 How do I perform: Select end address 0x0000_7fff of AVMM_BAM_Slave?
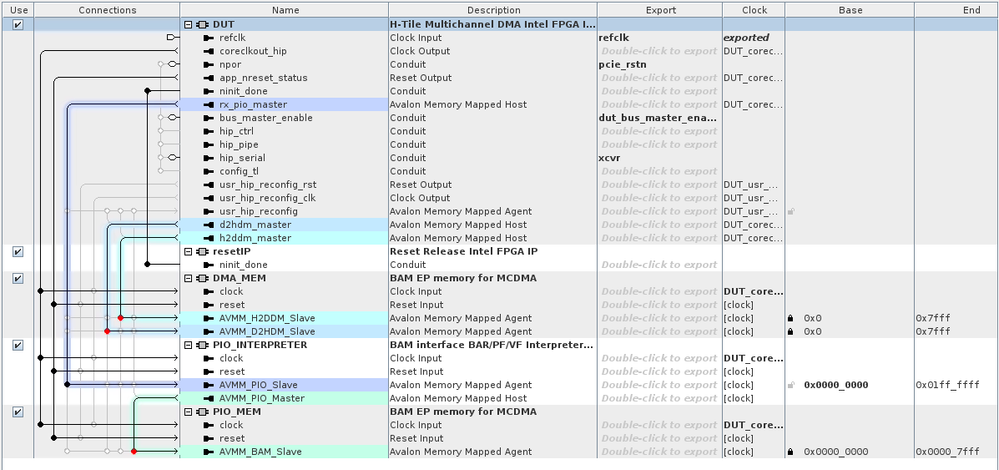pos(947,452)
